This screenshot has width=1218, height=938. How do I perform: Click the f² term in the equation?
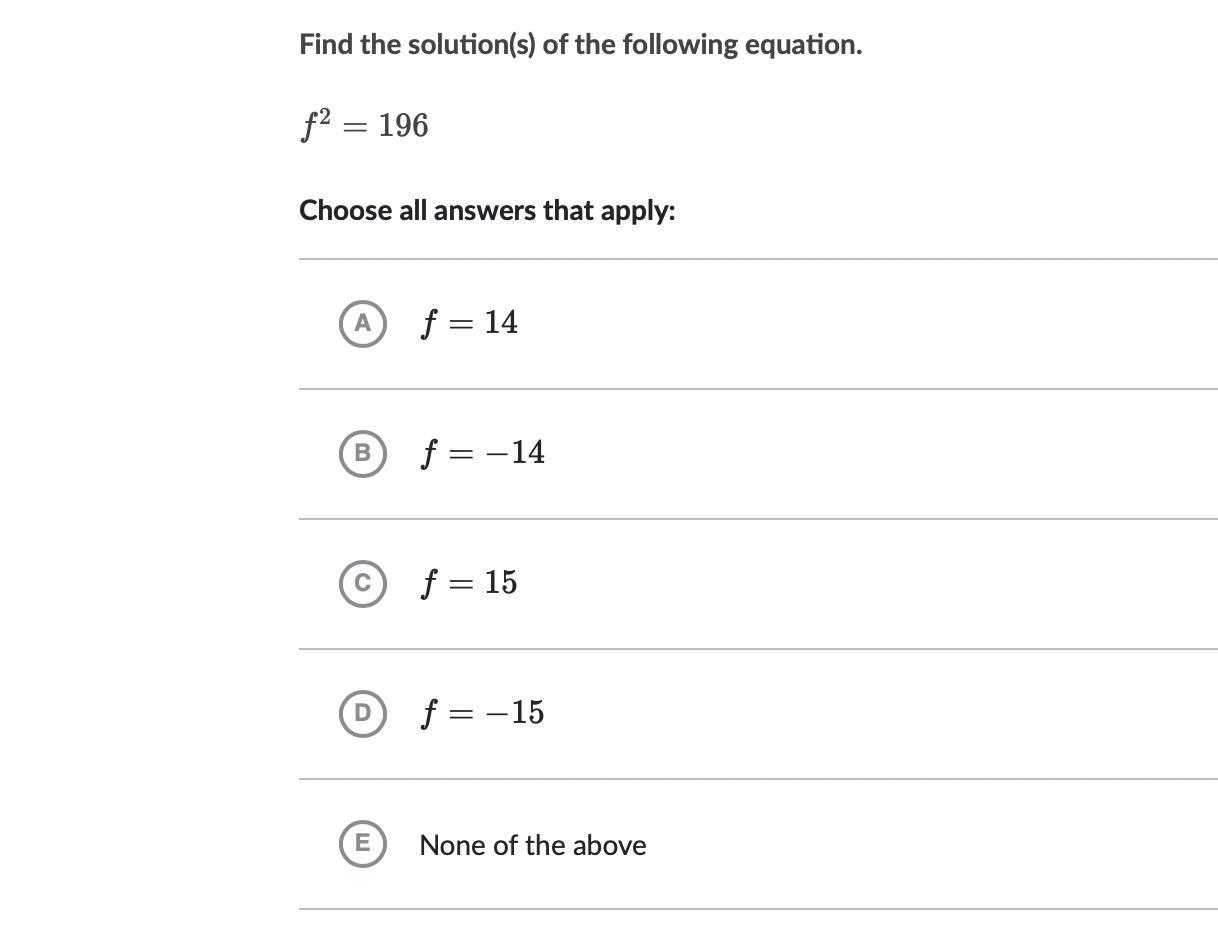315,125
